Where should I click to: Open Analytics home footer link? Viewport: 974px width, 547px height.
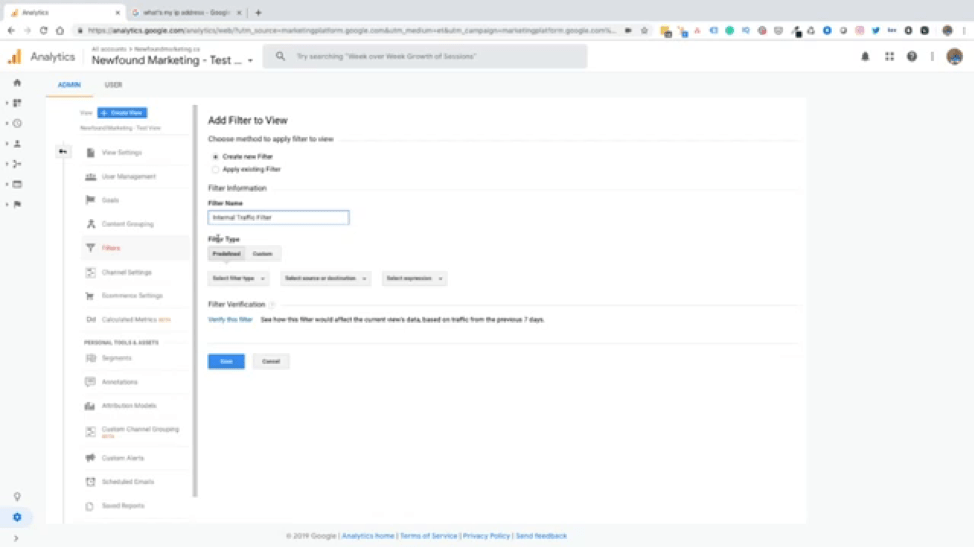pyautogui.click(x=368, y=536)
